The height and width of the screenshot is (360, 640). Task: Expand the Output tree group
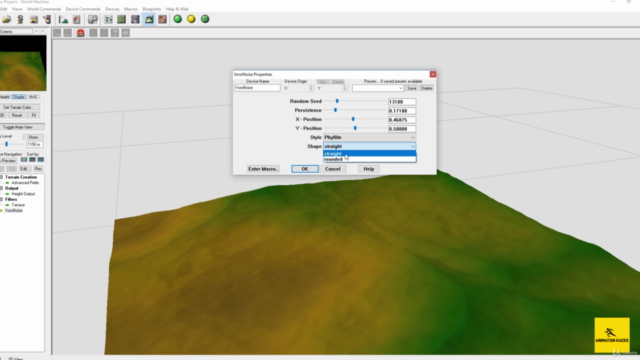point(2,188)
